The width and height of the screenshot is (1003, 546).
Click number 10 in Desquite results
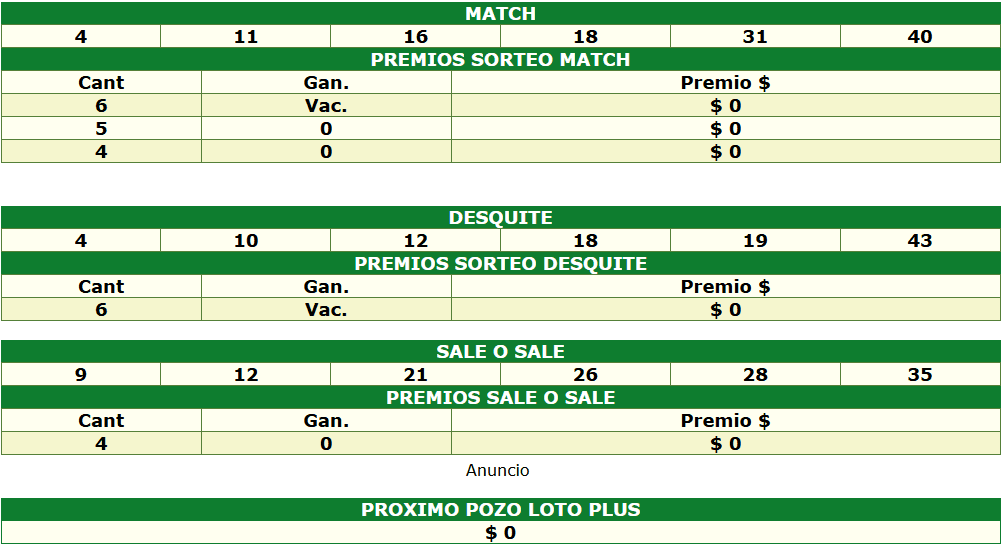tap(245, 241)
